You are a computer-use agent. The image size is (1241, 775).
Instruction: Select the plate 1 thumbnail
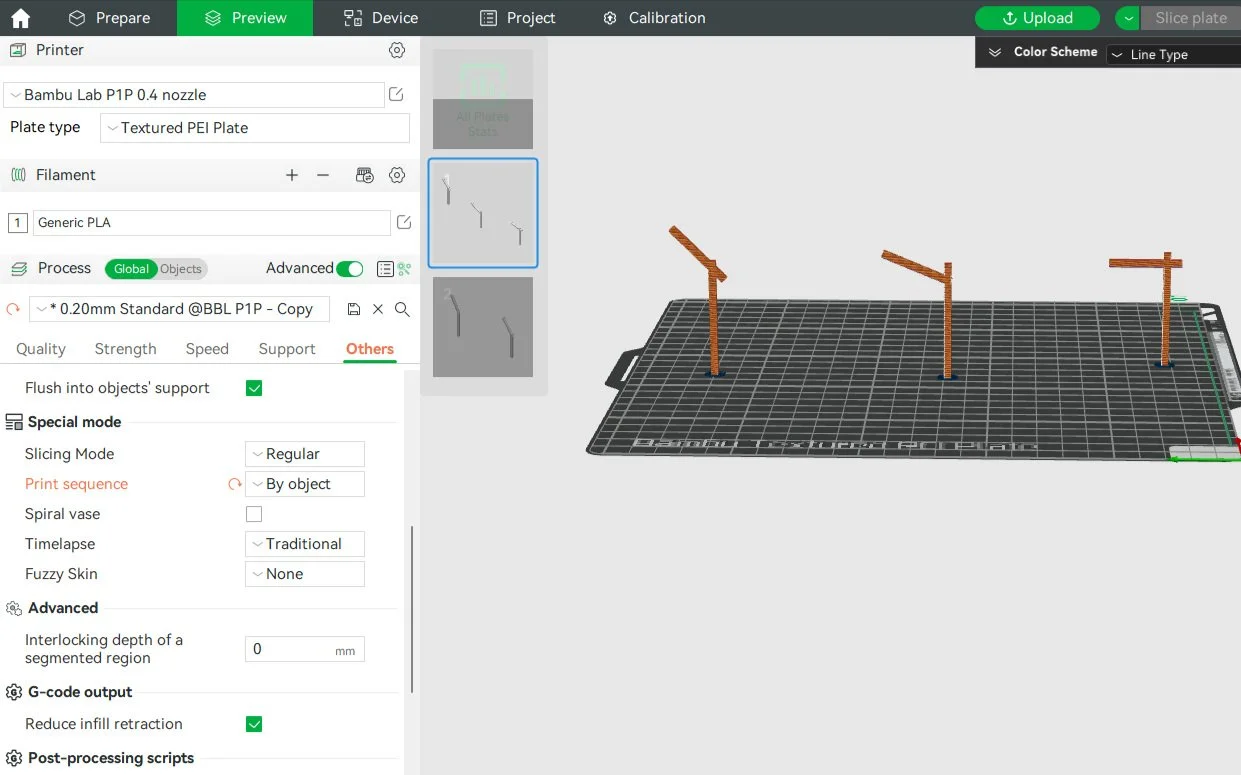pos(483,213)
